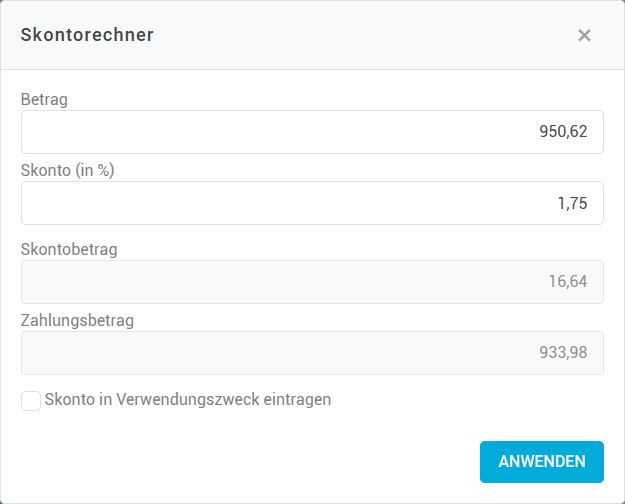Click the percentage value 1,75
Image resolution: width=625 pixels, height=504 pixels.
point(572,203)
